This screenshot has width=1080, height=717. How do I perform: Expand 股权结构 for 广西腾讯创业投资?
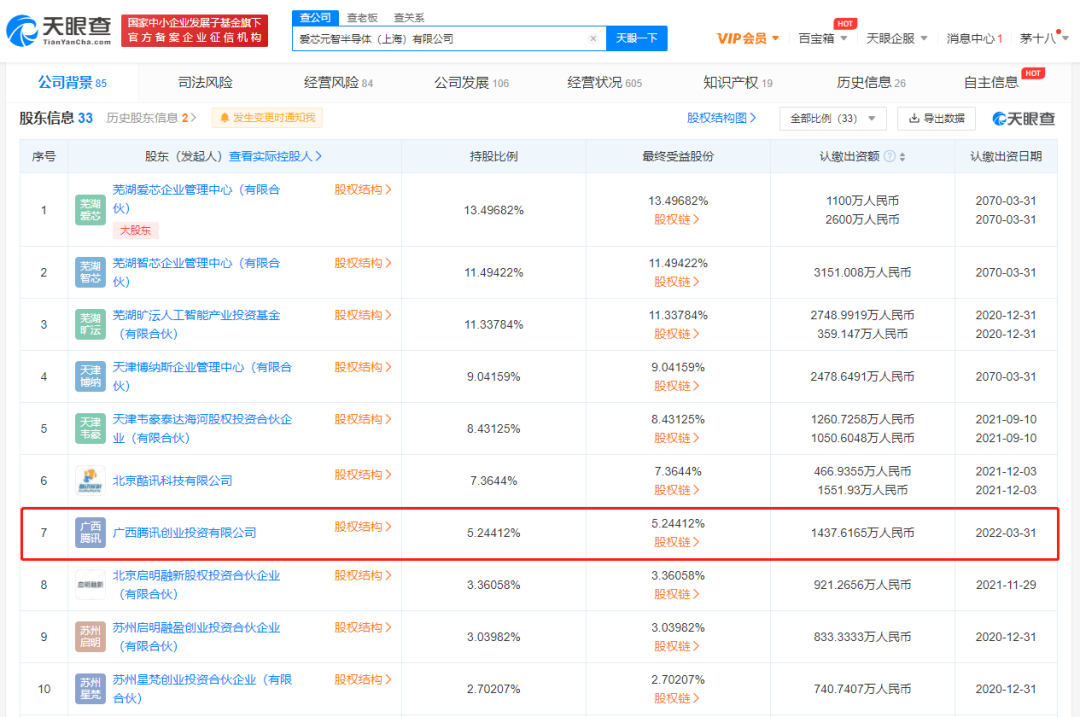tap(363, 527)
